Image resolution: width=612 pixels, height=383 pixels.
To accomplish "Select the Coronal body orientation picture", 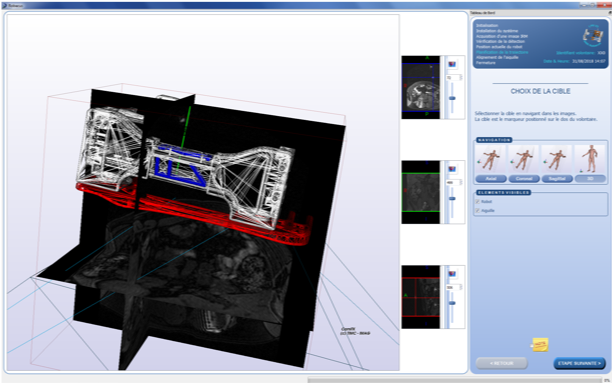I will point(524,160).
